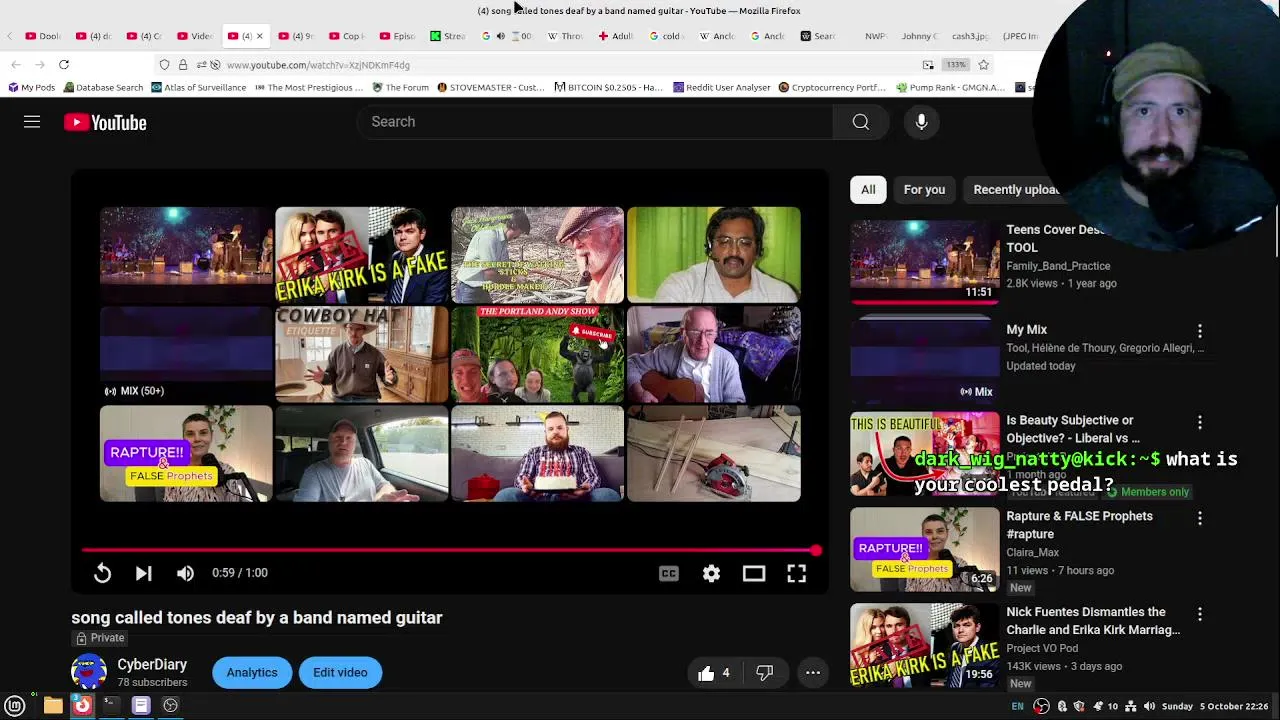Open the tracking protection shield icon
This screenshot has width=1280, height=720.
tap(164, 65)
